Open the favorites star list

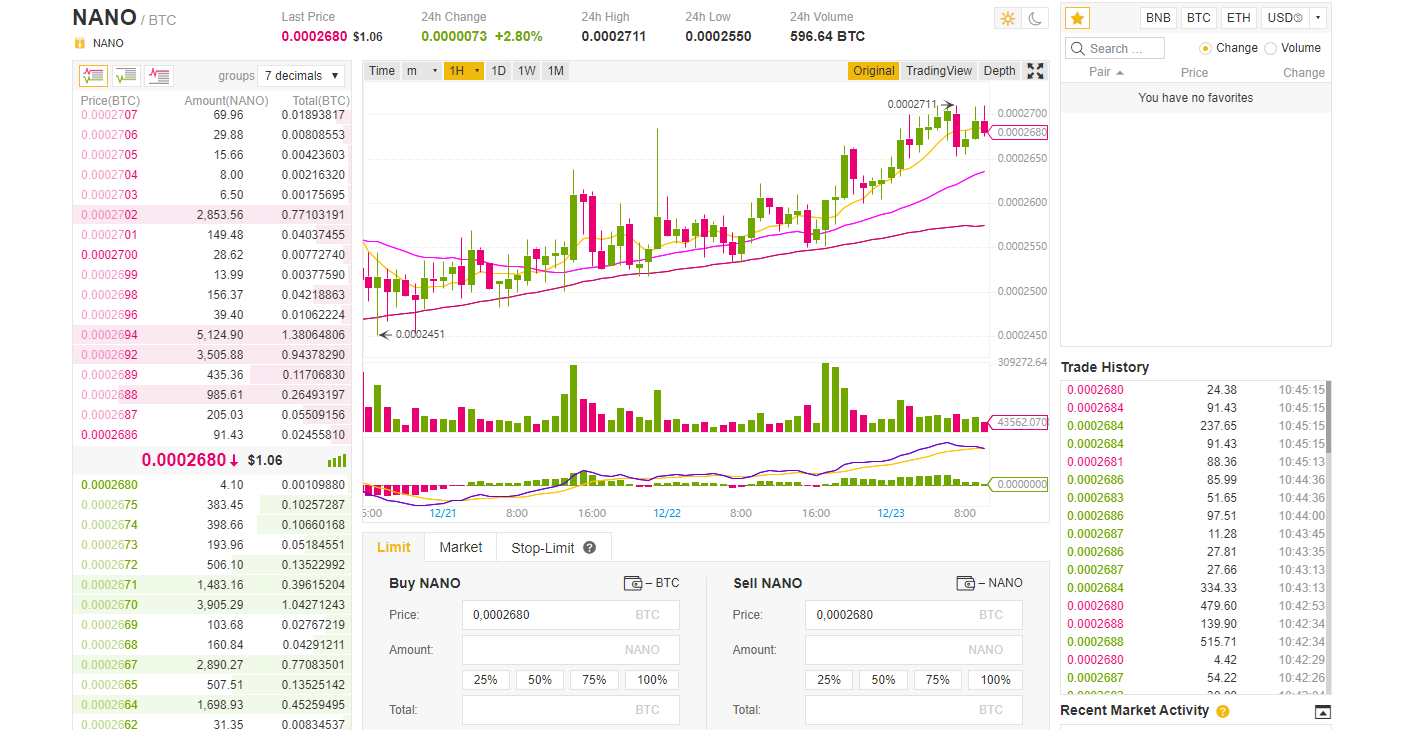click(x=1077, y=18)
